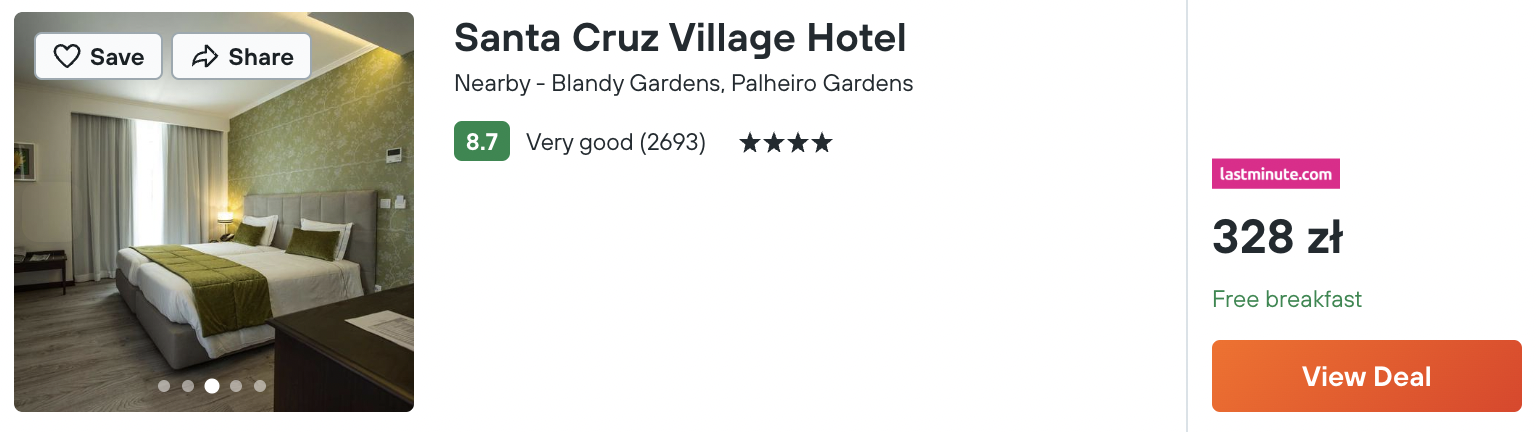The height and width of the screenshot is (432, 1536).
Task: Click the Share button label
Action: (x=261, y=57)
